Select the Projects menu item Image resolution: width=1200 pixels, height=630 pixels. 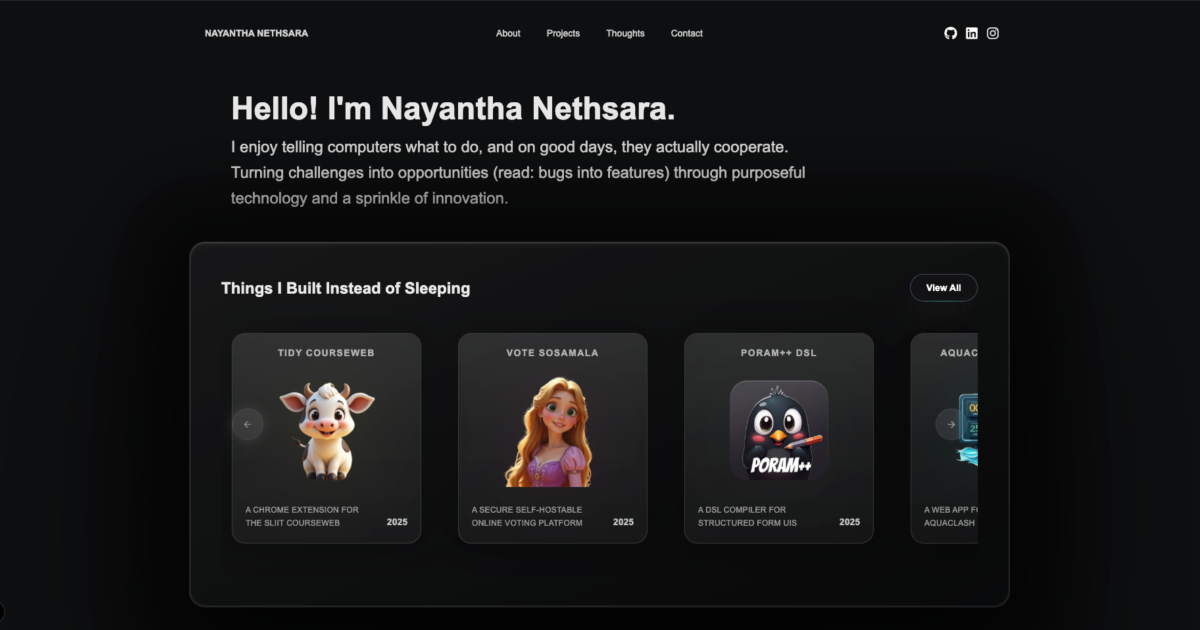(562, 33)
